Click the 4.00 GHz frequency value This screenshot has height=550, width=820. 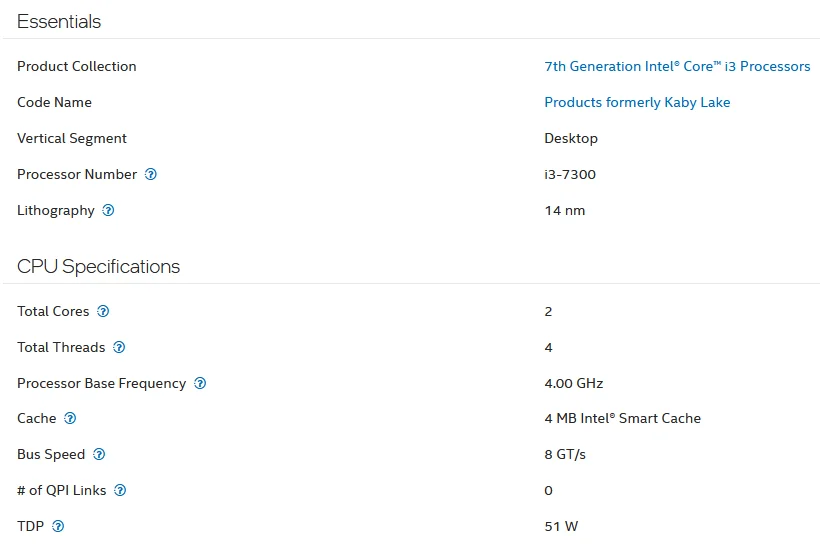coord(574,383)
